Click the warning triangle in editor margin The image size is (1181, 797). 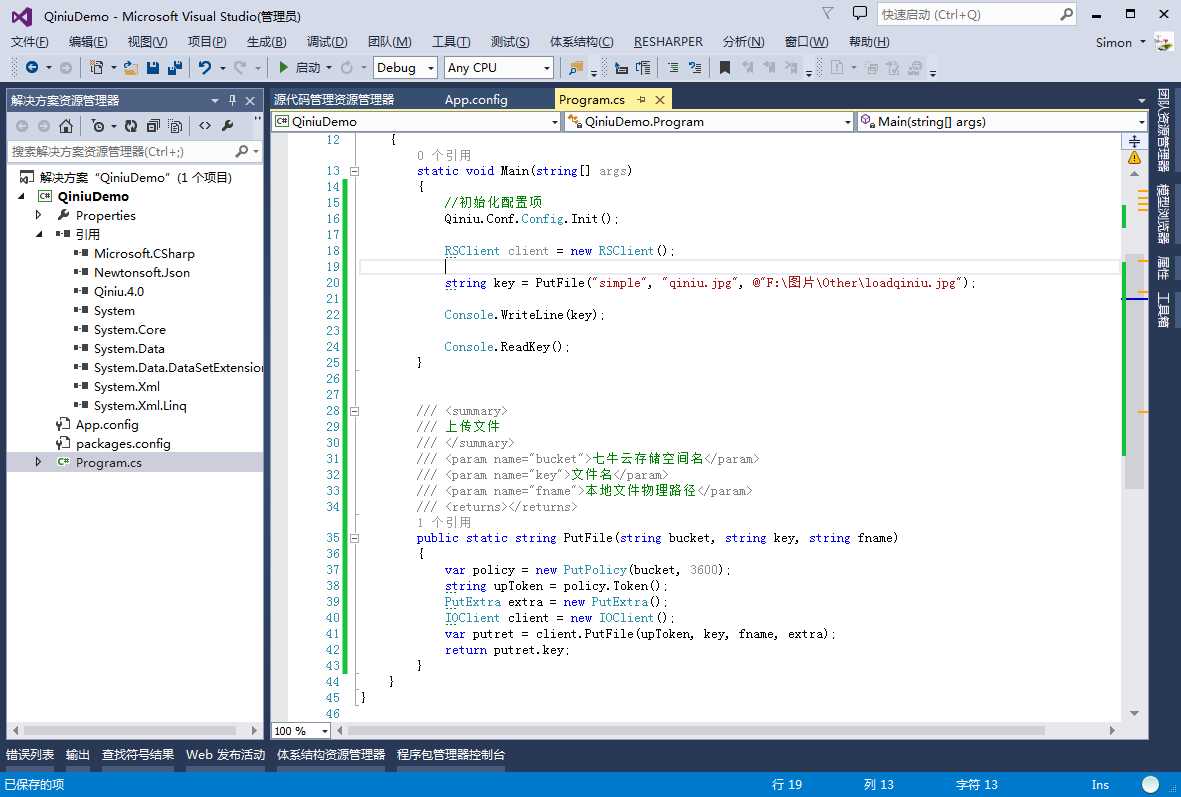pyautogui.click(x=1134, y=158)
